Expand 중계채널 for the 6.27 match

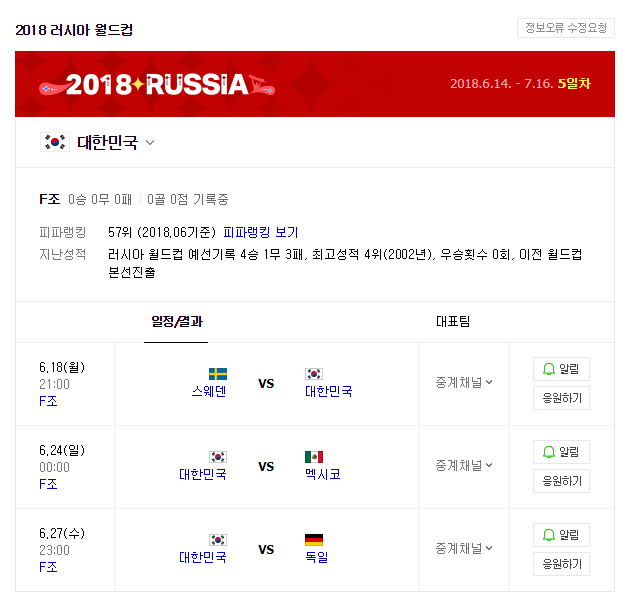[x=464, y=548]
